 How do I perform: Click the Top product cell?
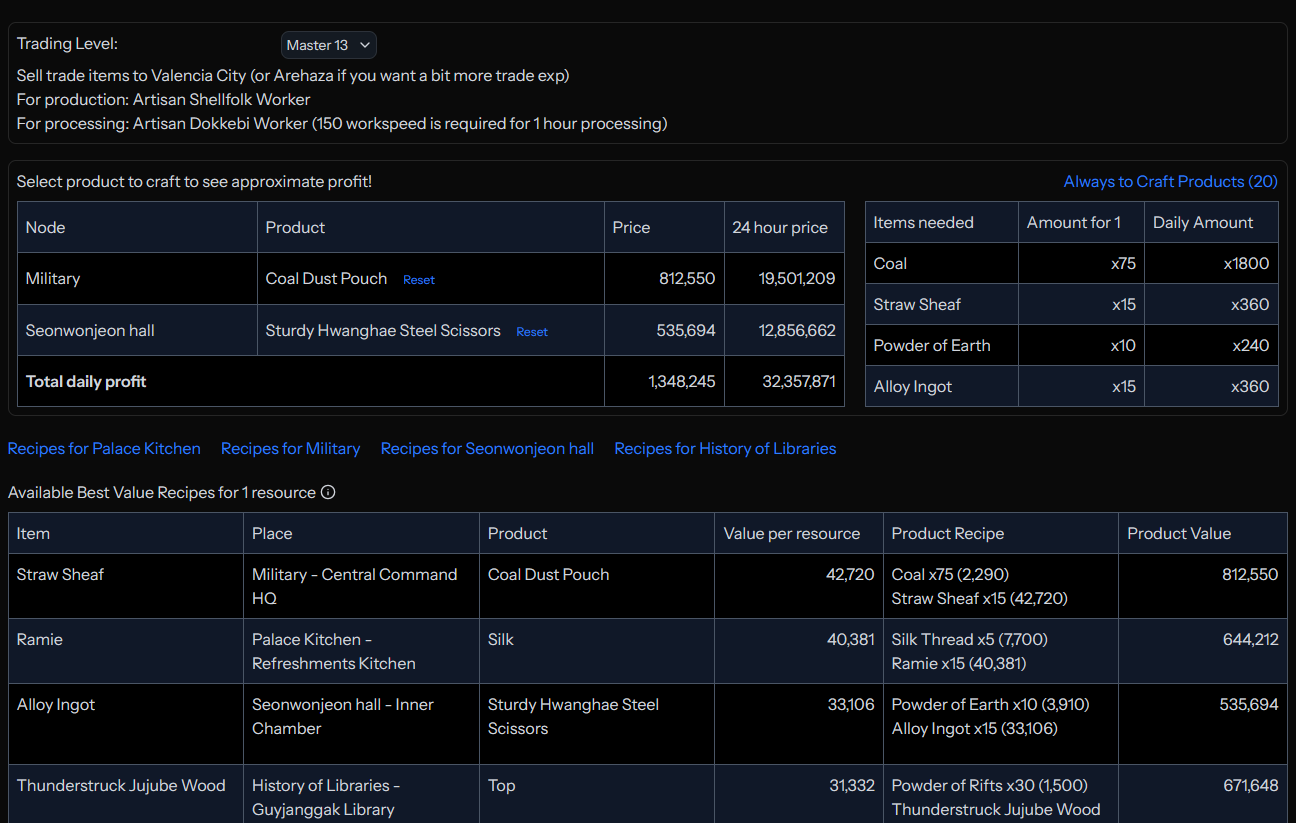pos(502,785)
